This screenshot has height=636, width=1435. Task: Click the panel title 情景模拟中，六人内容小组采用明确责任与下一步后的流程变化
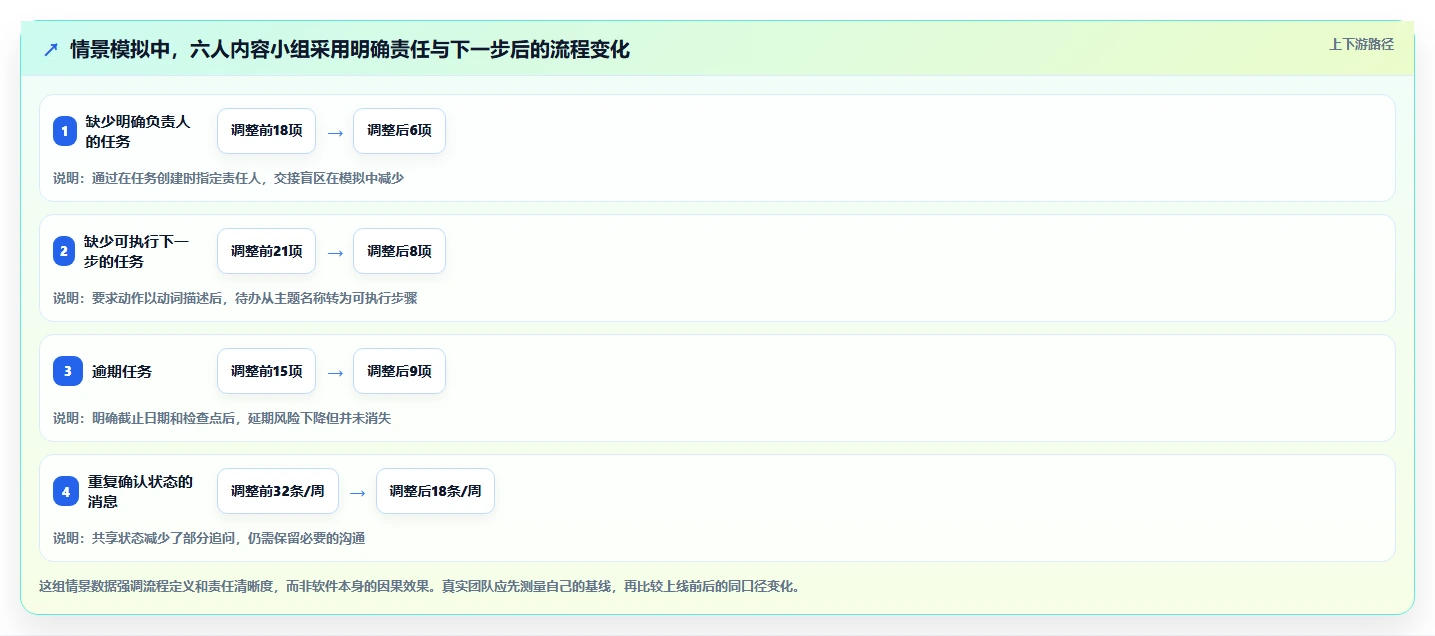[350, 50]
